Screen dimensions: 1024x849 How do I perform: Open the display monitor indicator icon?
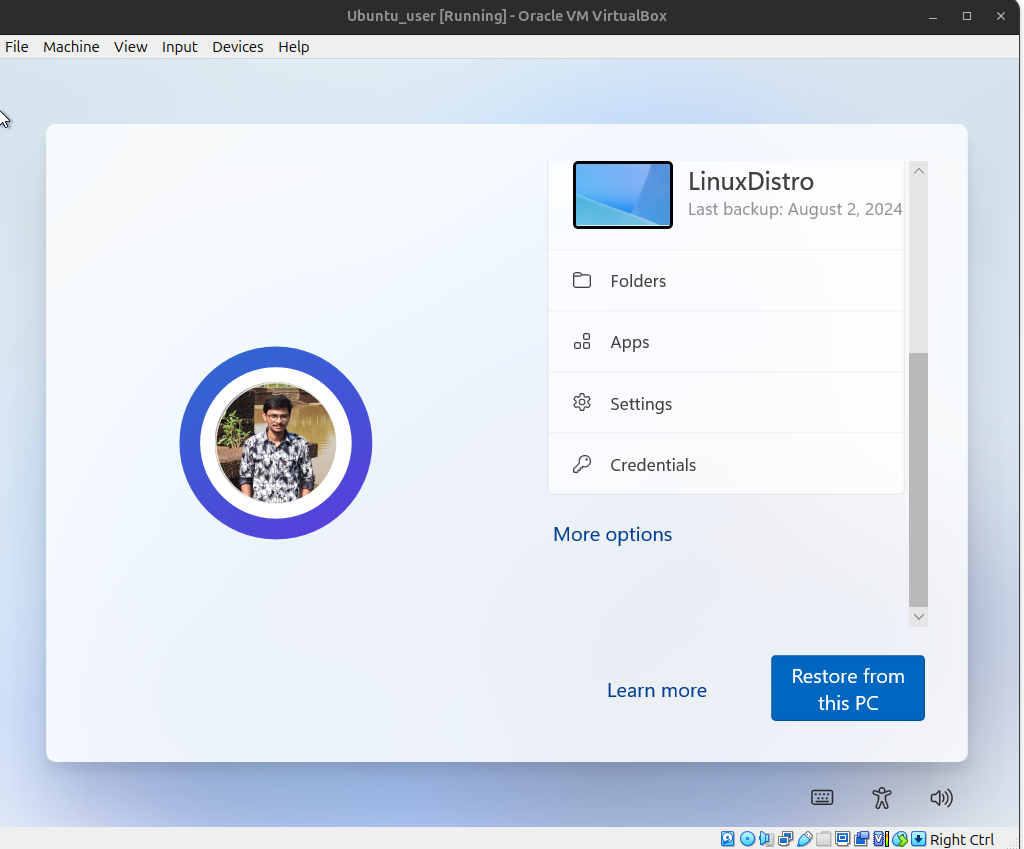[842, 839]
